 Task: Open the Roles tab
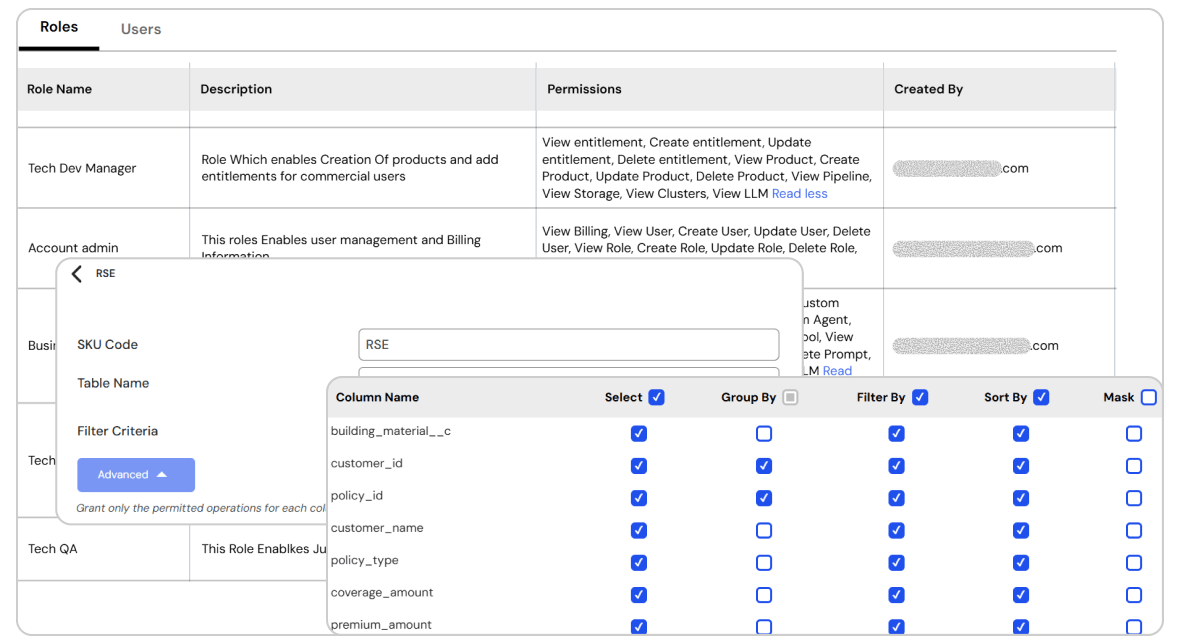point(59,27)
